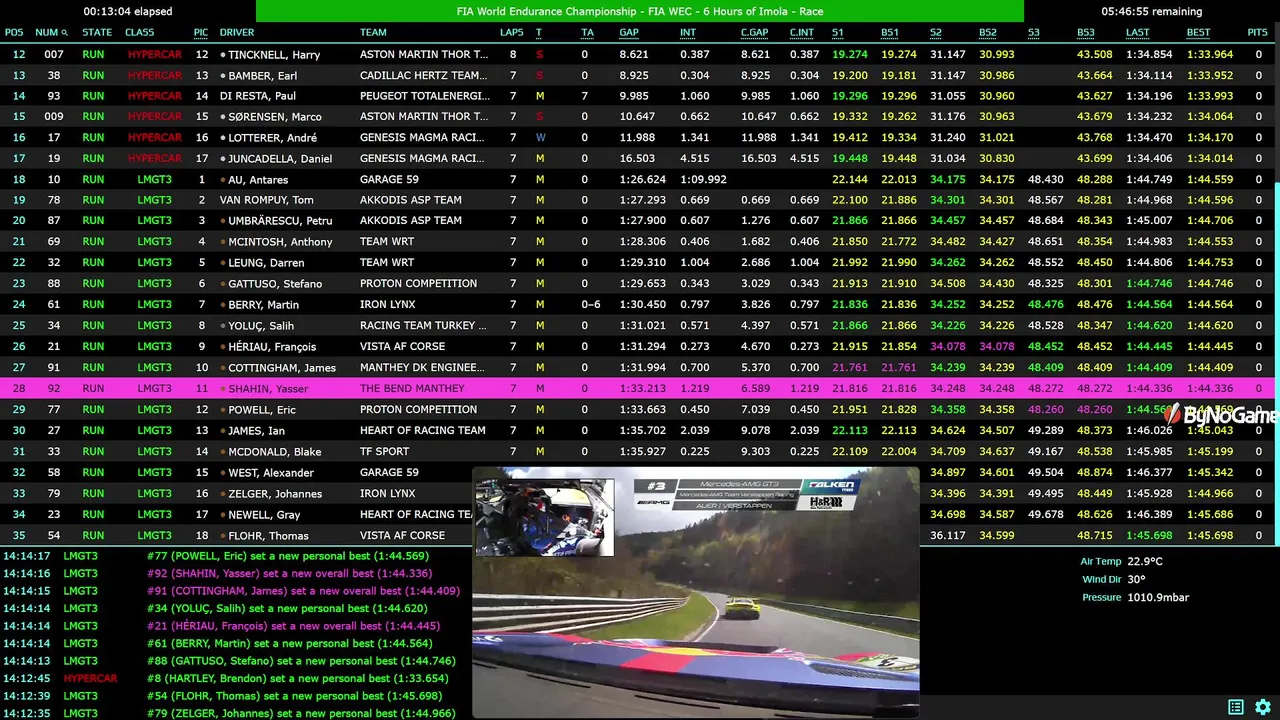Screen dimensions: 1280x720
Task: Click the timing table vertical scrollbar
Action: 1276,365
